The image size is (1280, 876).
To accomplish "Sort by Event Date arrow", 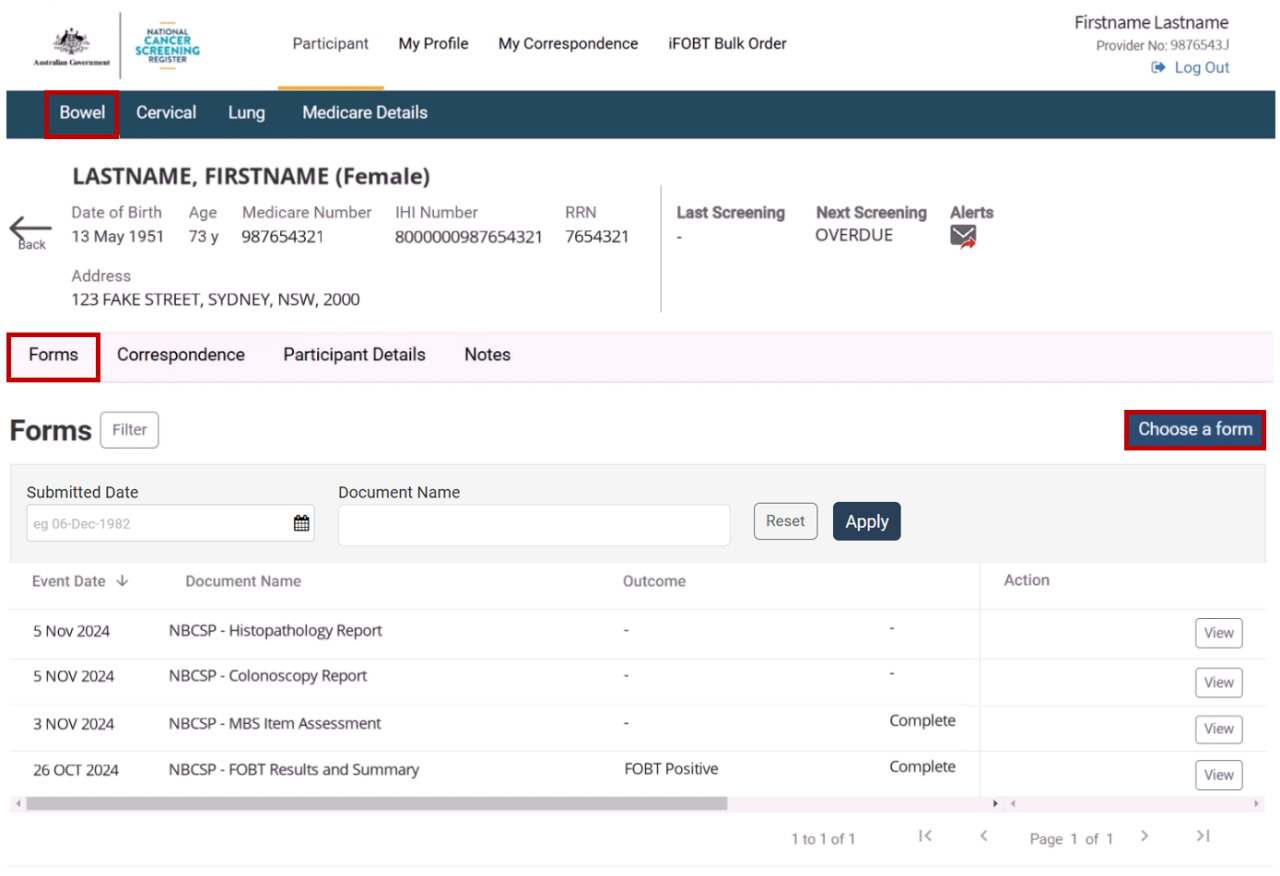I will [122, 580].
